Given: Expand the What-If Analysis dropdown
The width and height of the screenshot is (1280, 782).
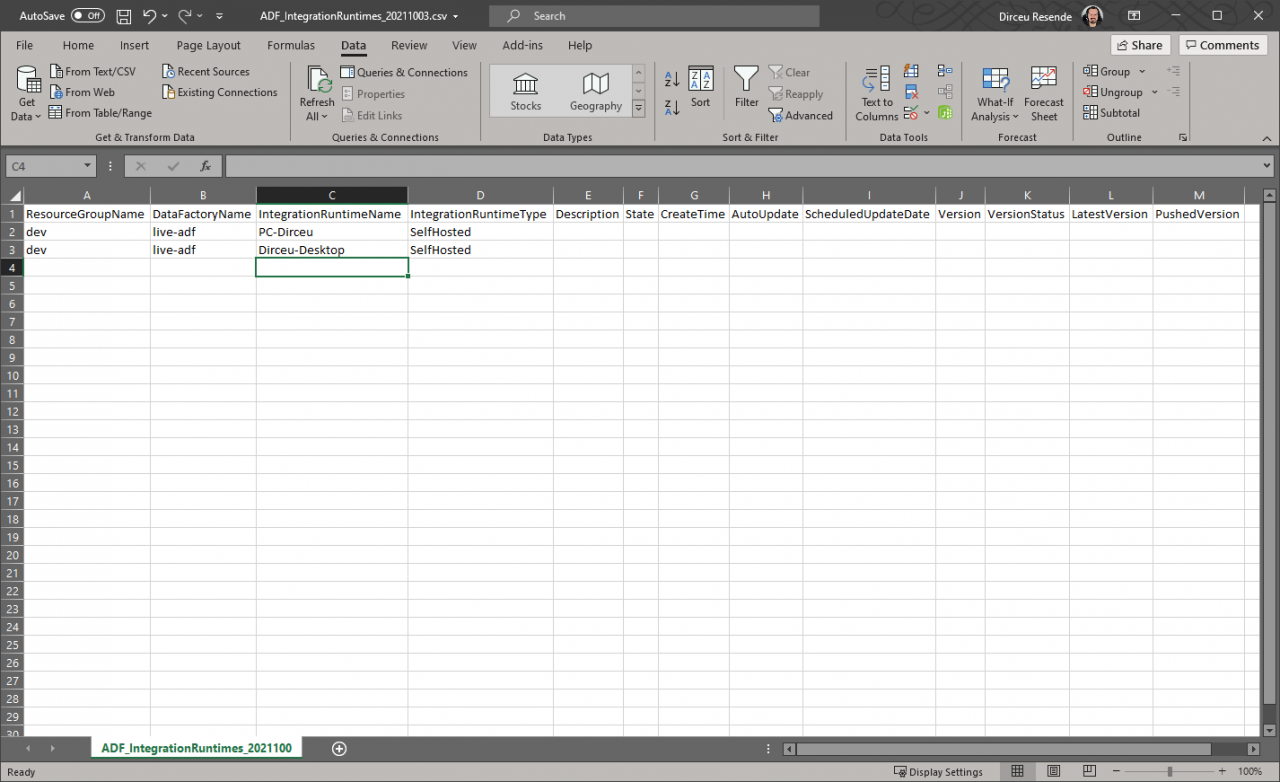Looking at the screenshot, I should (995, 109).
